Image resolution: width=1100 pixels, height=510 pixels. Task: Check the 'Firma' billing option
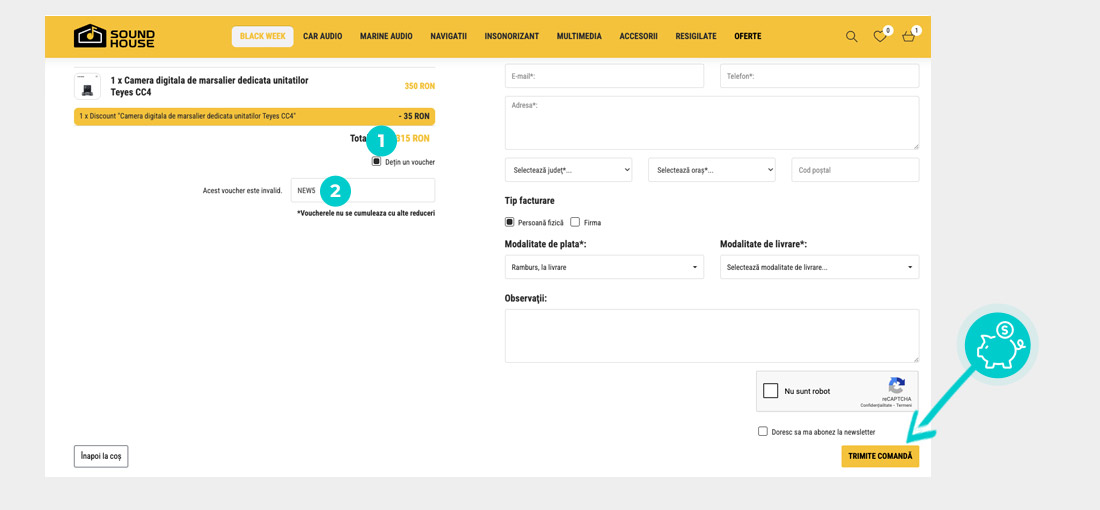point(575,222)
